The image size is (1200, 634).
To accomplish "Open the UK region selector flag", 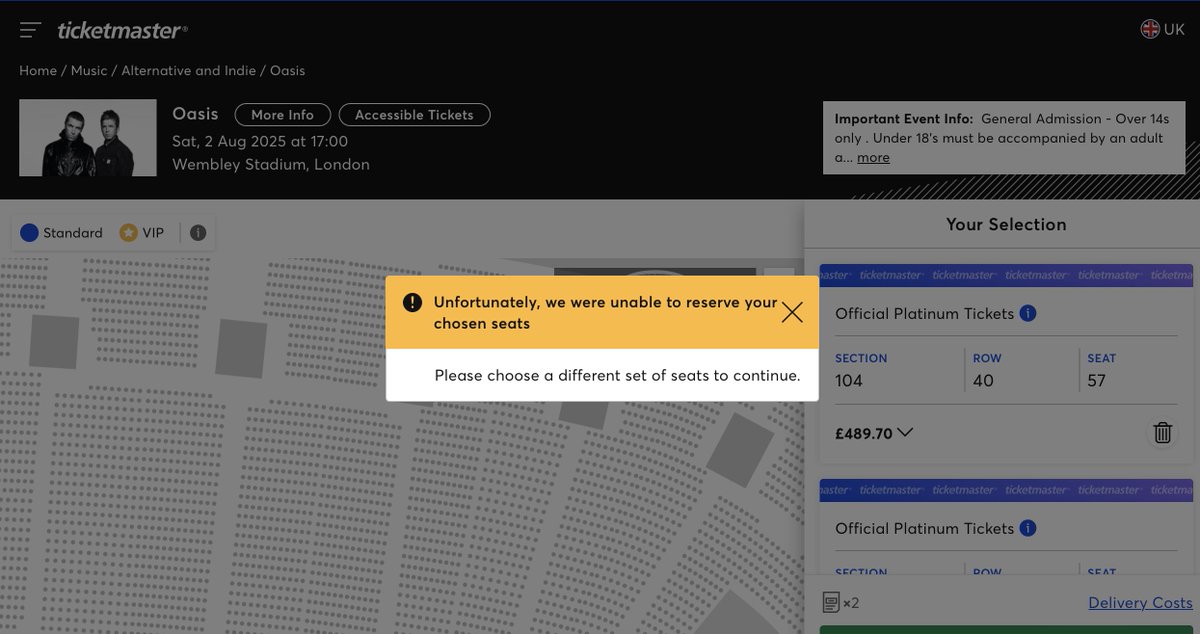I will point(1150,29).
